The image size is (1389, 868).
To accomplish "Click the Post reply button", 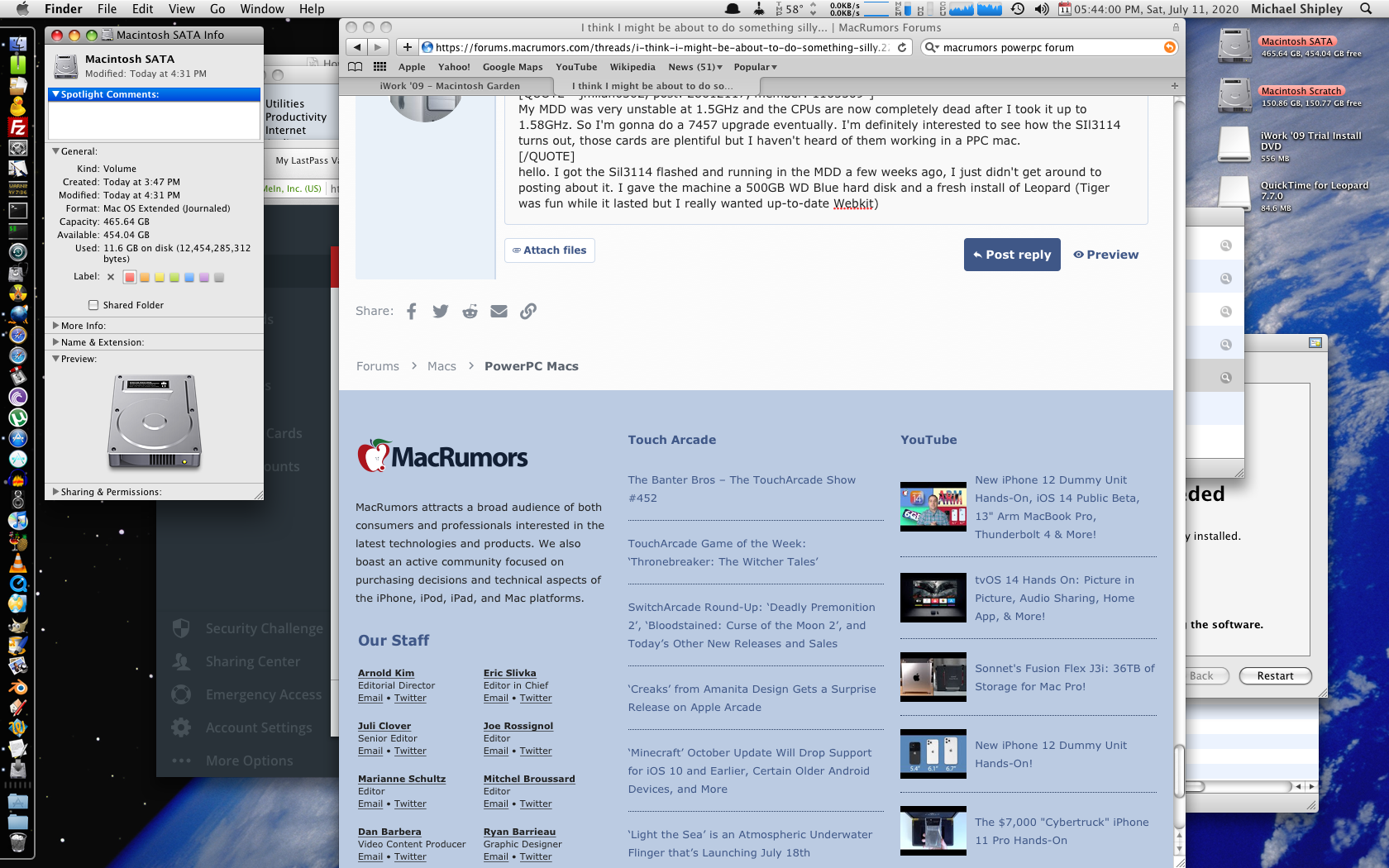I will 1012,255.
